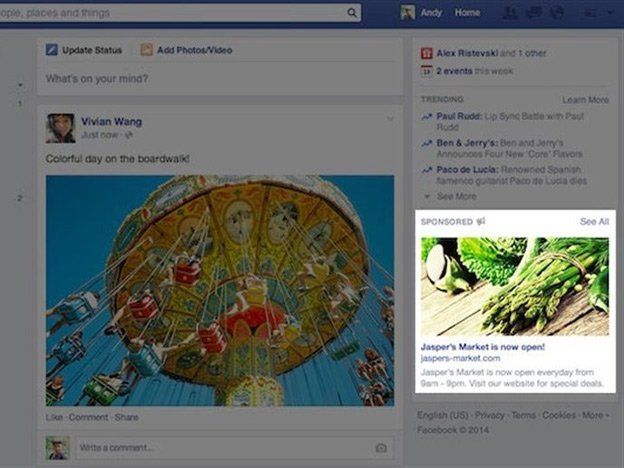Click See All sponsored ads link
This screenshot has height=468, width=624.
pyautogui.click(x=594, y=221)
